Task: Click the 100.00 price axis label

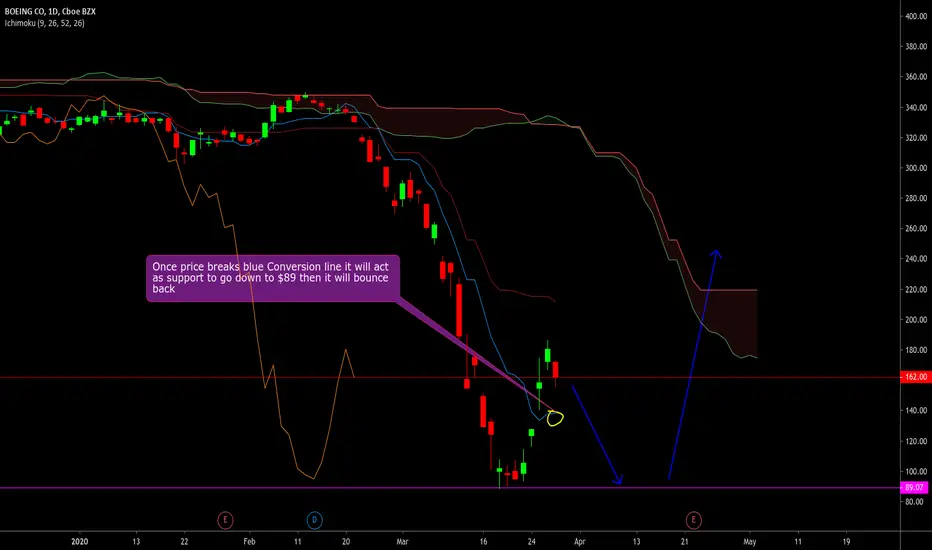Action: coord(916,472)
